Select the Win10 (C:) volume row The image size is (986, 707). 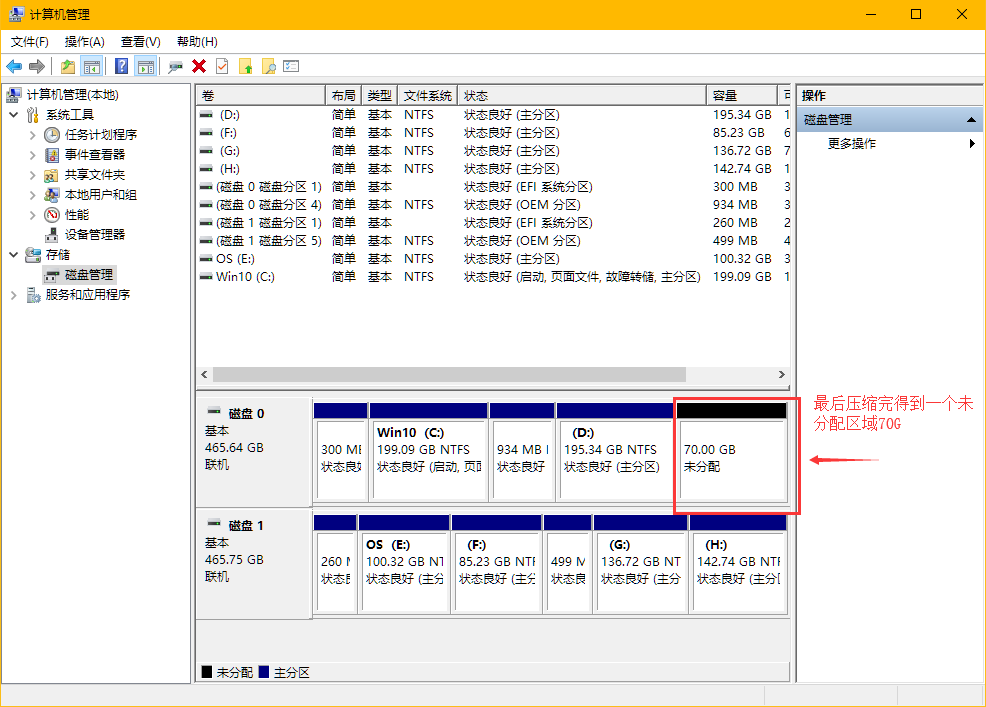493,277
